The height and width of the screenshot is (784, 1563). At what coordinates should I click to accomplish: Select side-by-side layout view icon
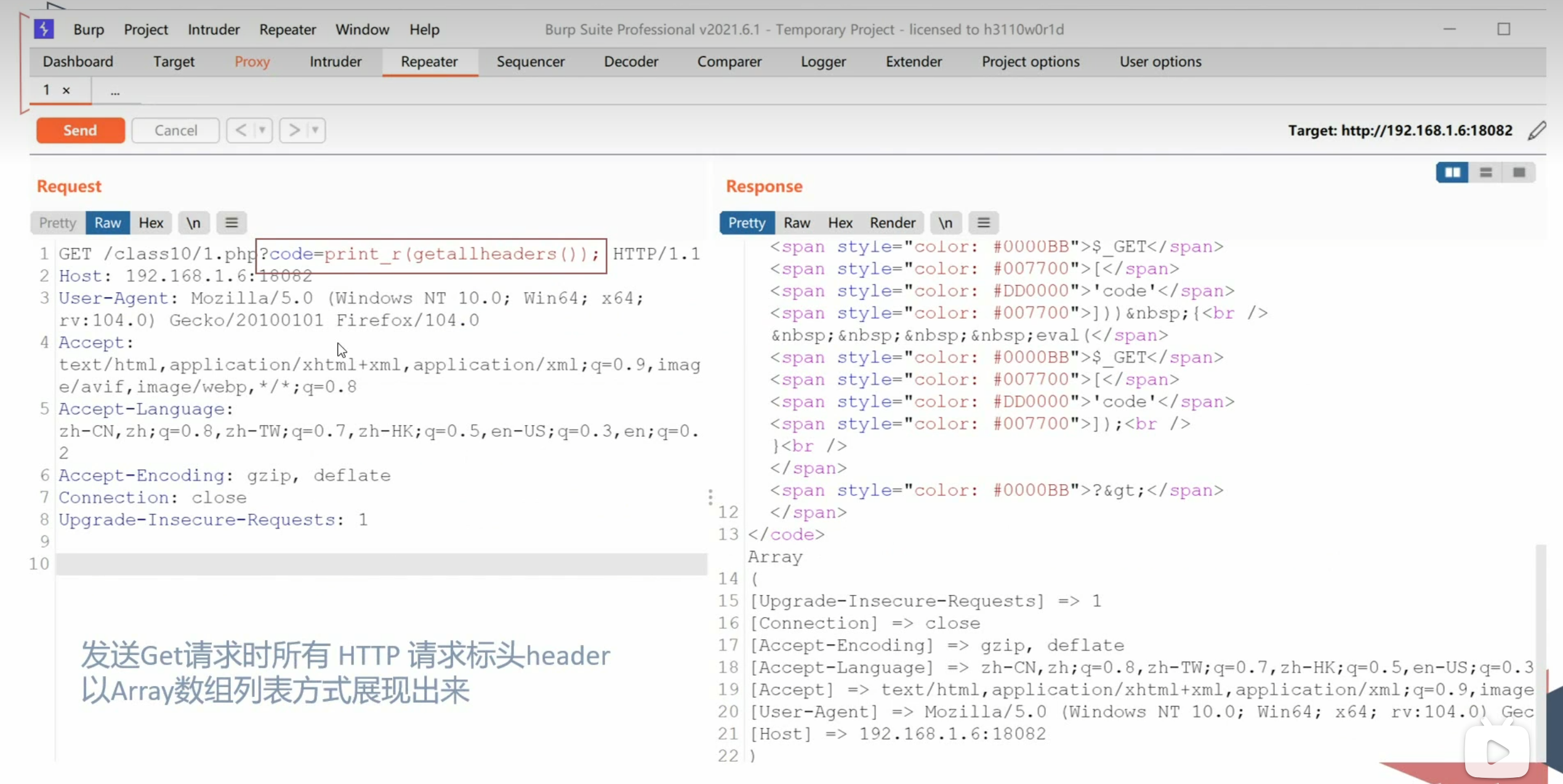point(1452,172)
